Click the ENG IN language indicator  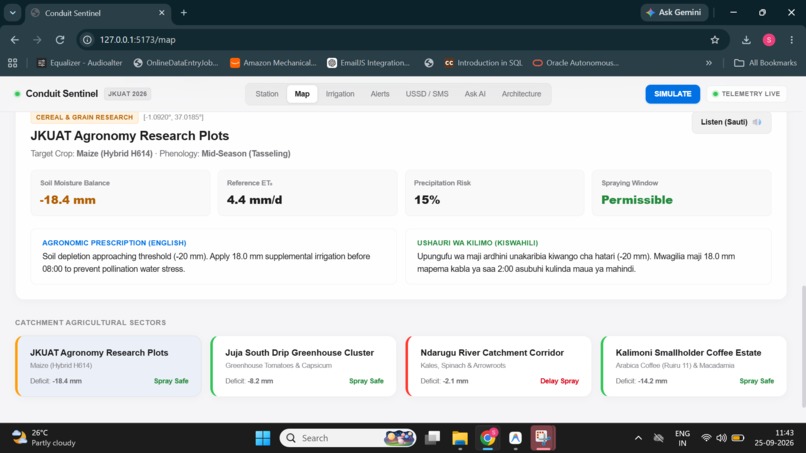tap(682, 438)
